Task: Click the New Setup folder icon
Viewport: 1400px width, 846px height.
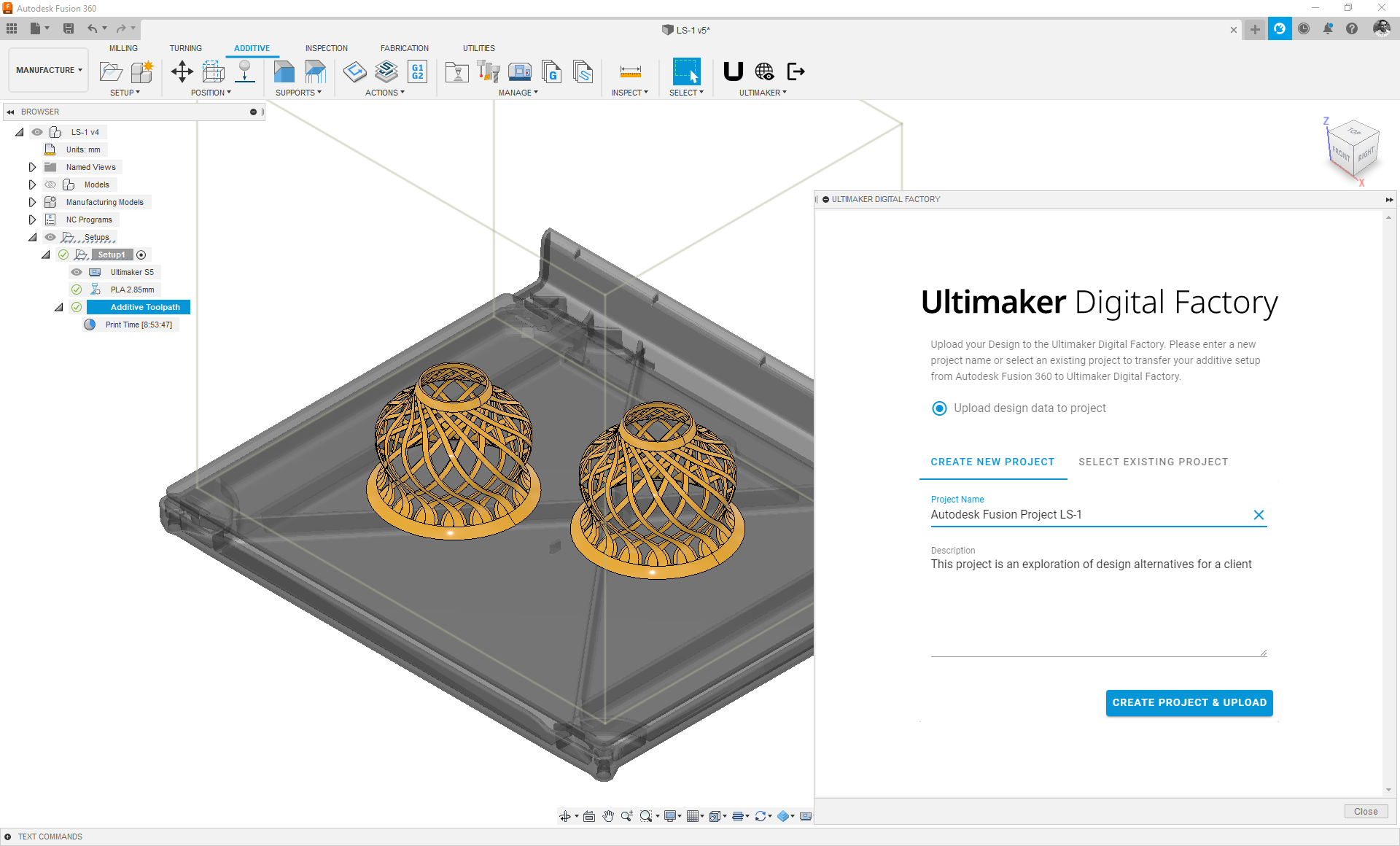Action: [x=111, y=71]
